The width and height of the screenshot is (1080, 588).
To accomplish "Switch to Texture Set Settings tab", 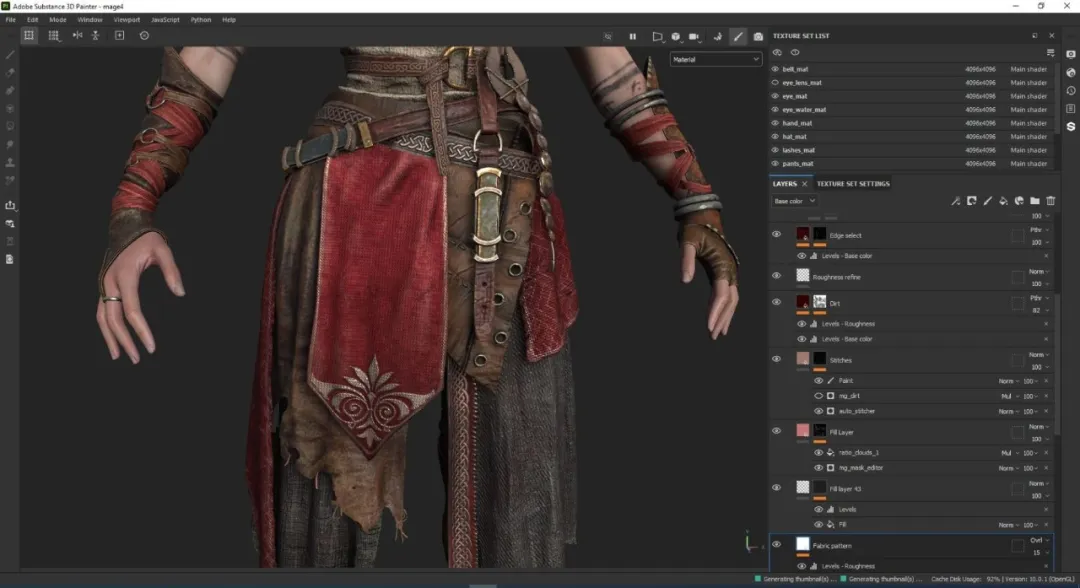I will (853, 184).
